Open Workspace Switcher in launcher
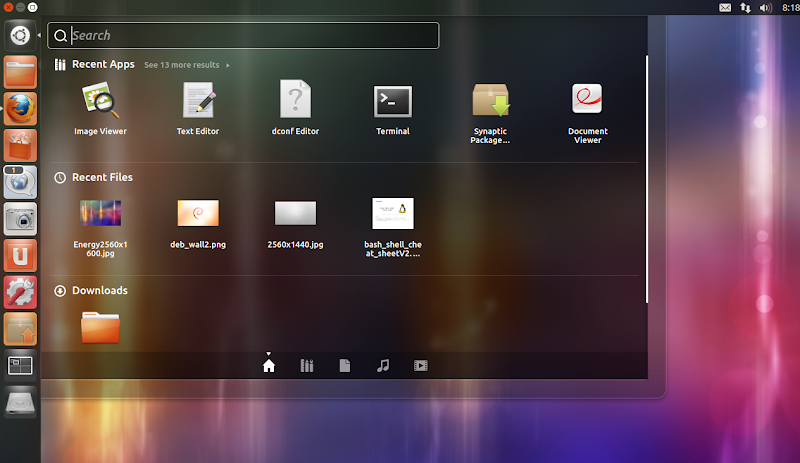Viewport: 800px width, 463px height. [20, 365]
